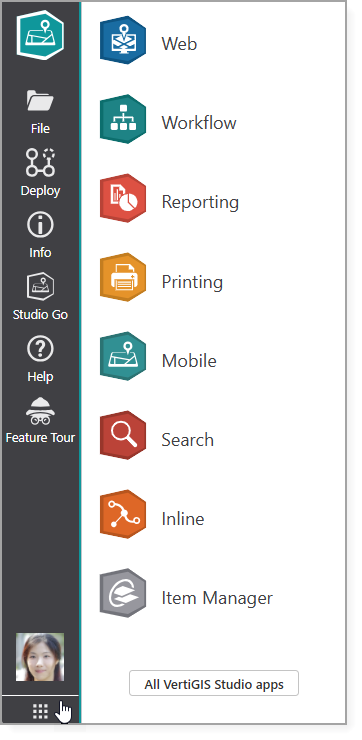Image resolution: width=362 pixels, height=740 pixels.
Task: Select the Mobile label in the app list
Action: pos(189,361)
